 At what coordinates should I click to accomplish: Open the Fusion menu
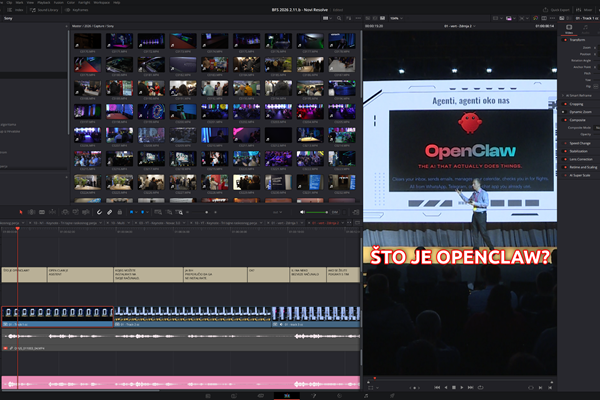coord(59,2)
